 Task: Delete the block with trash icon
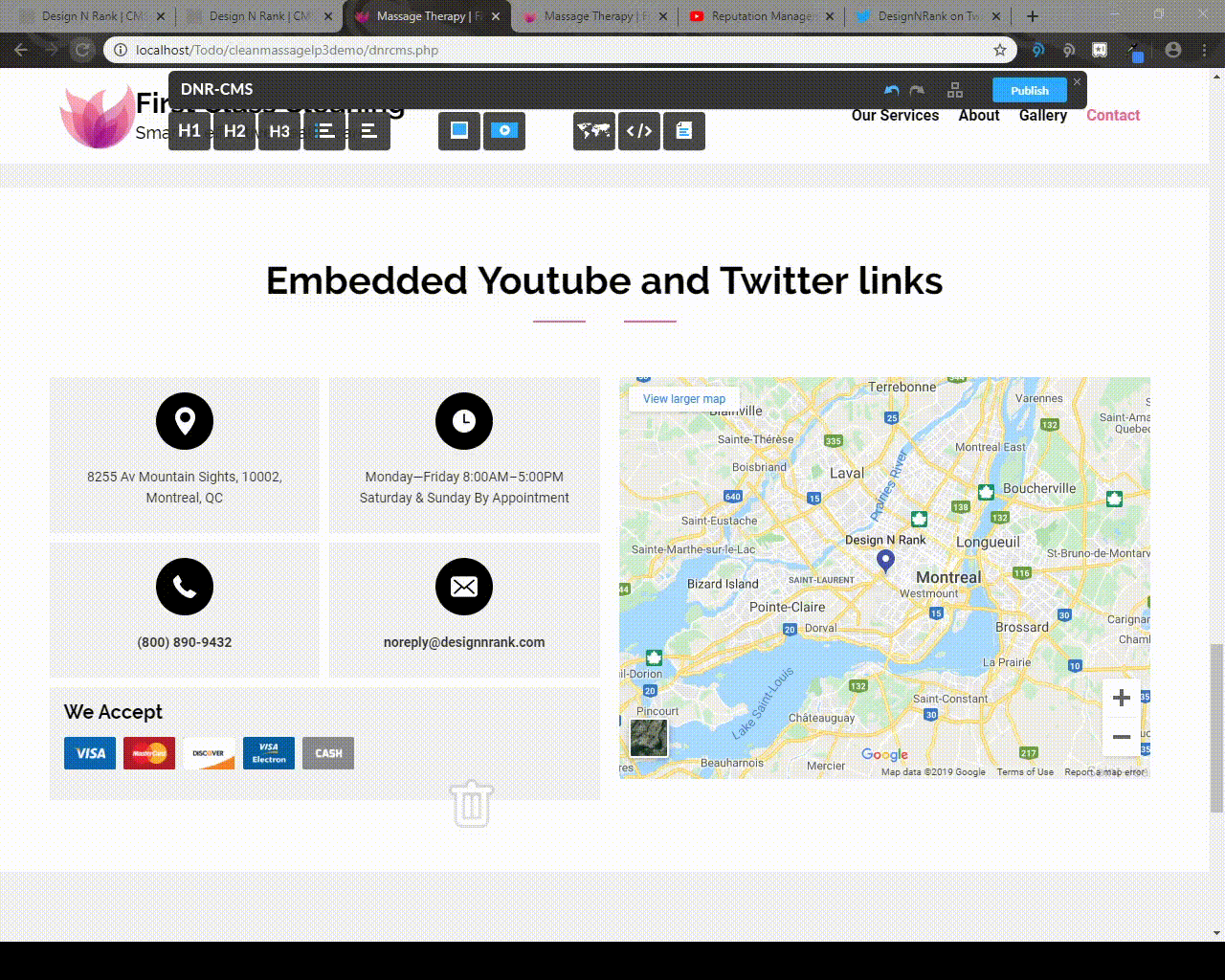pyautogui.click(x=472, y=804)
